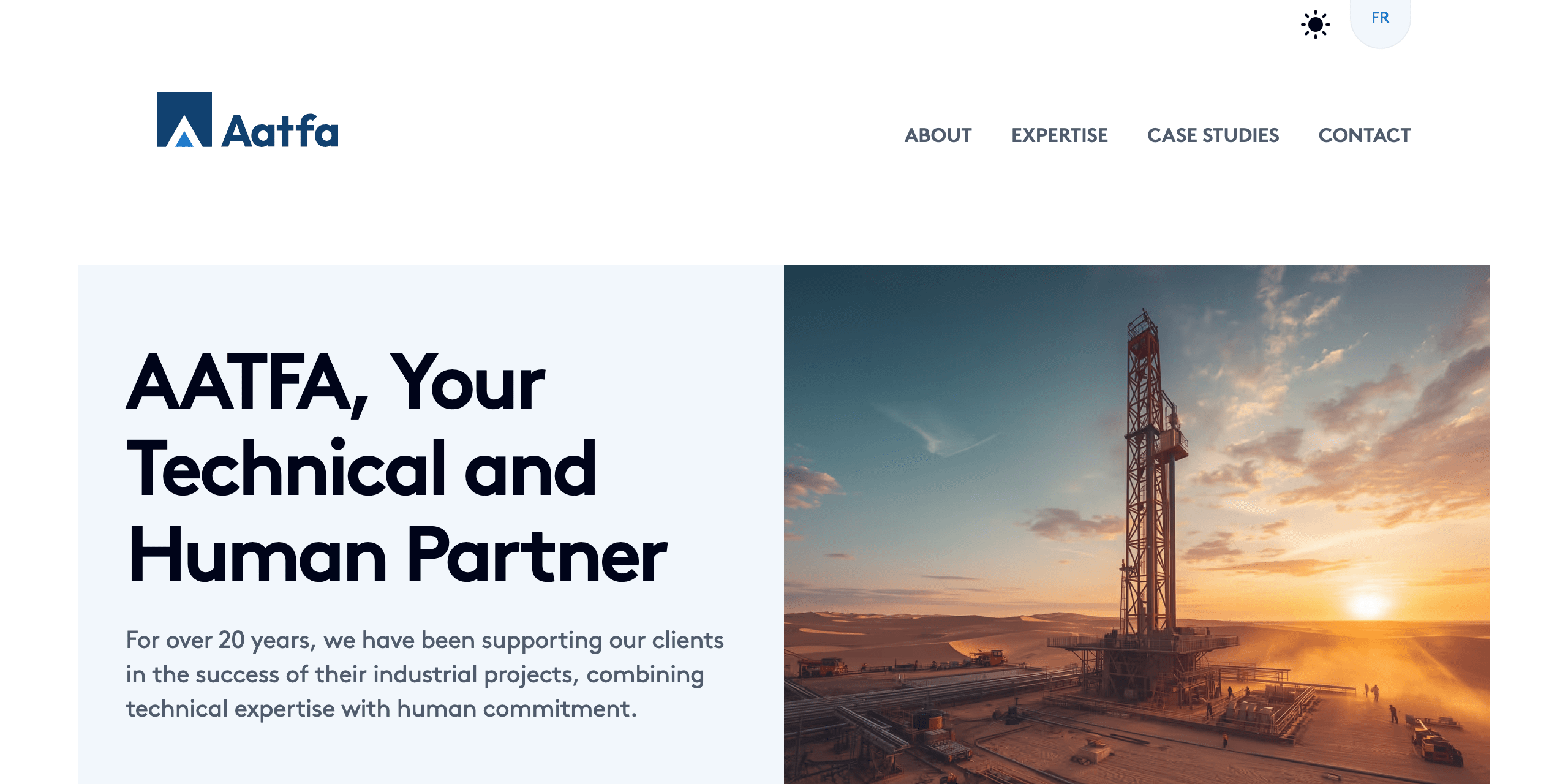Image resolution: width=1568 pixels, height=784 pixels.
Task: Click the "technical expertise with human commitment" line
Action: point(382,709)
